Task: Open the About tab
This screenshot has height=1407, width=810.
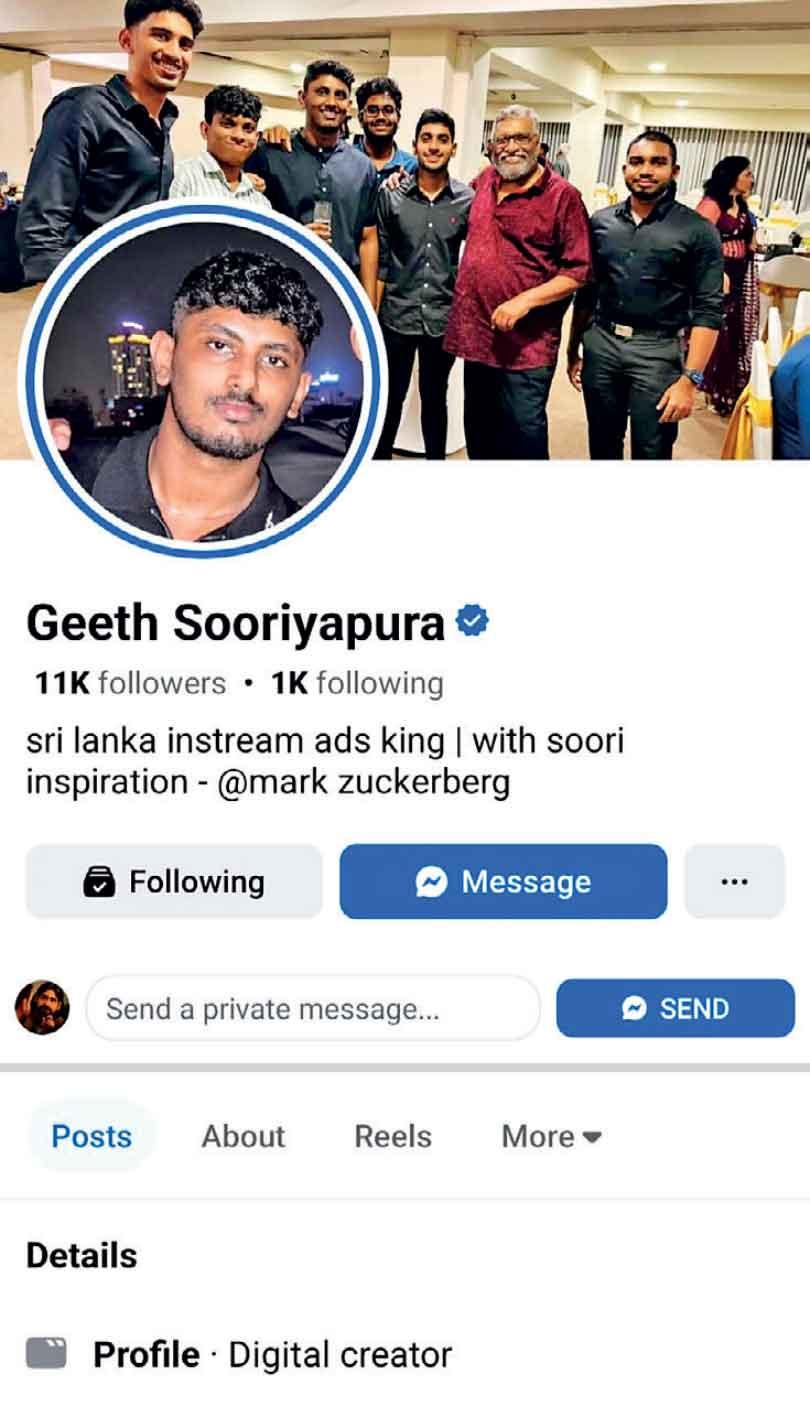Action: click(x=243, y=1136)
